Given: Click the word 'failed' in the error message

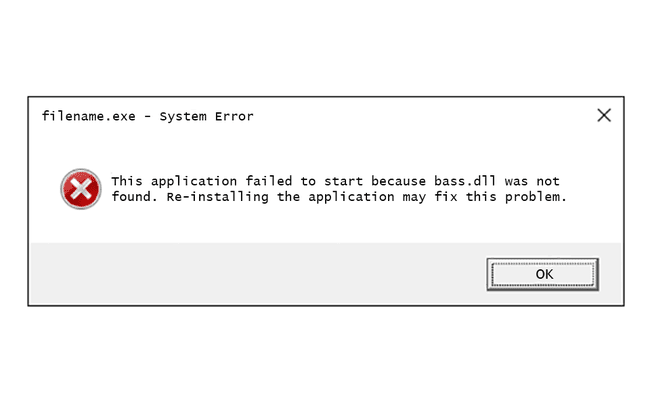Looking at the screenshot, I should coord(269,181).
